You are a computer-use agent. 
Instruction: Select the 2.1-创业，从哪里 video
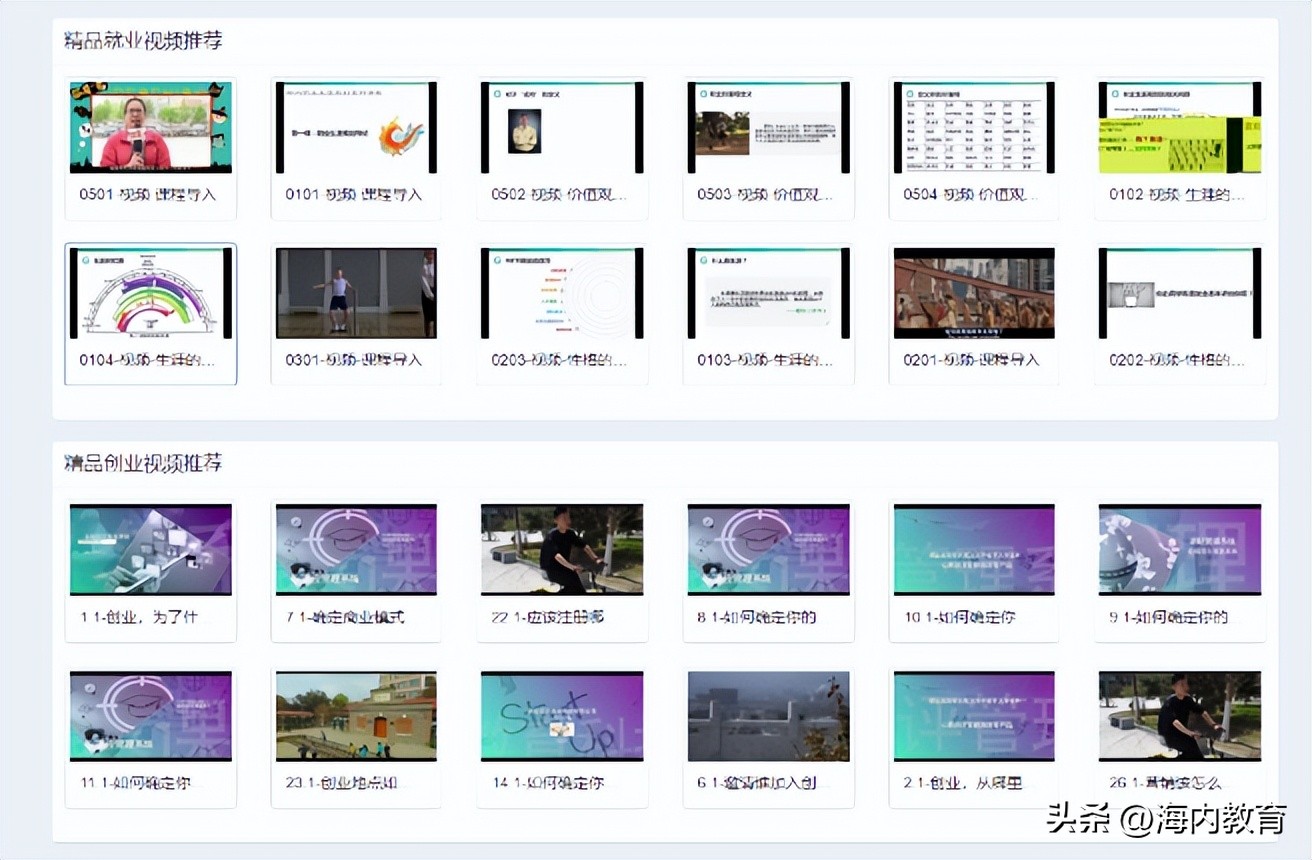pos(974,716)
